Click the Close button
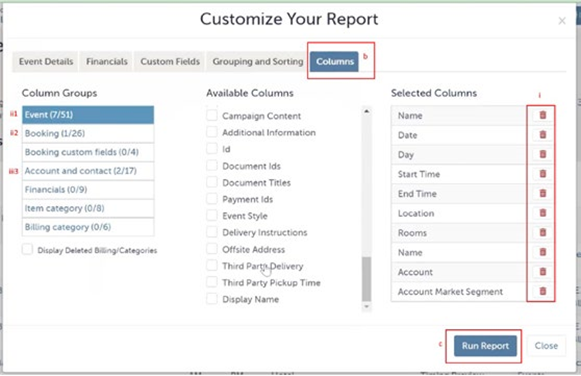 [x=546, y=346]
